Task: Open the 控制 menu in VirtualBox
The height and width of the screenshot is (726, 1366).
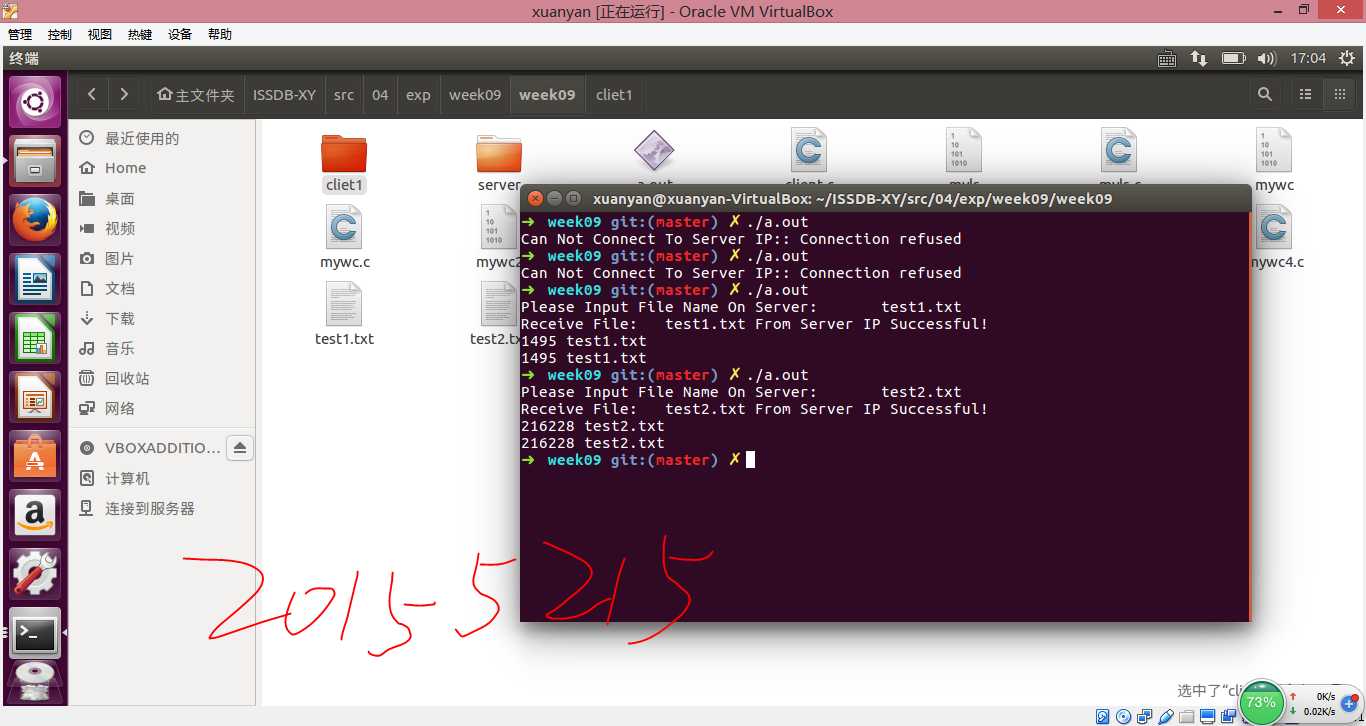Action: [60, 34]
